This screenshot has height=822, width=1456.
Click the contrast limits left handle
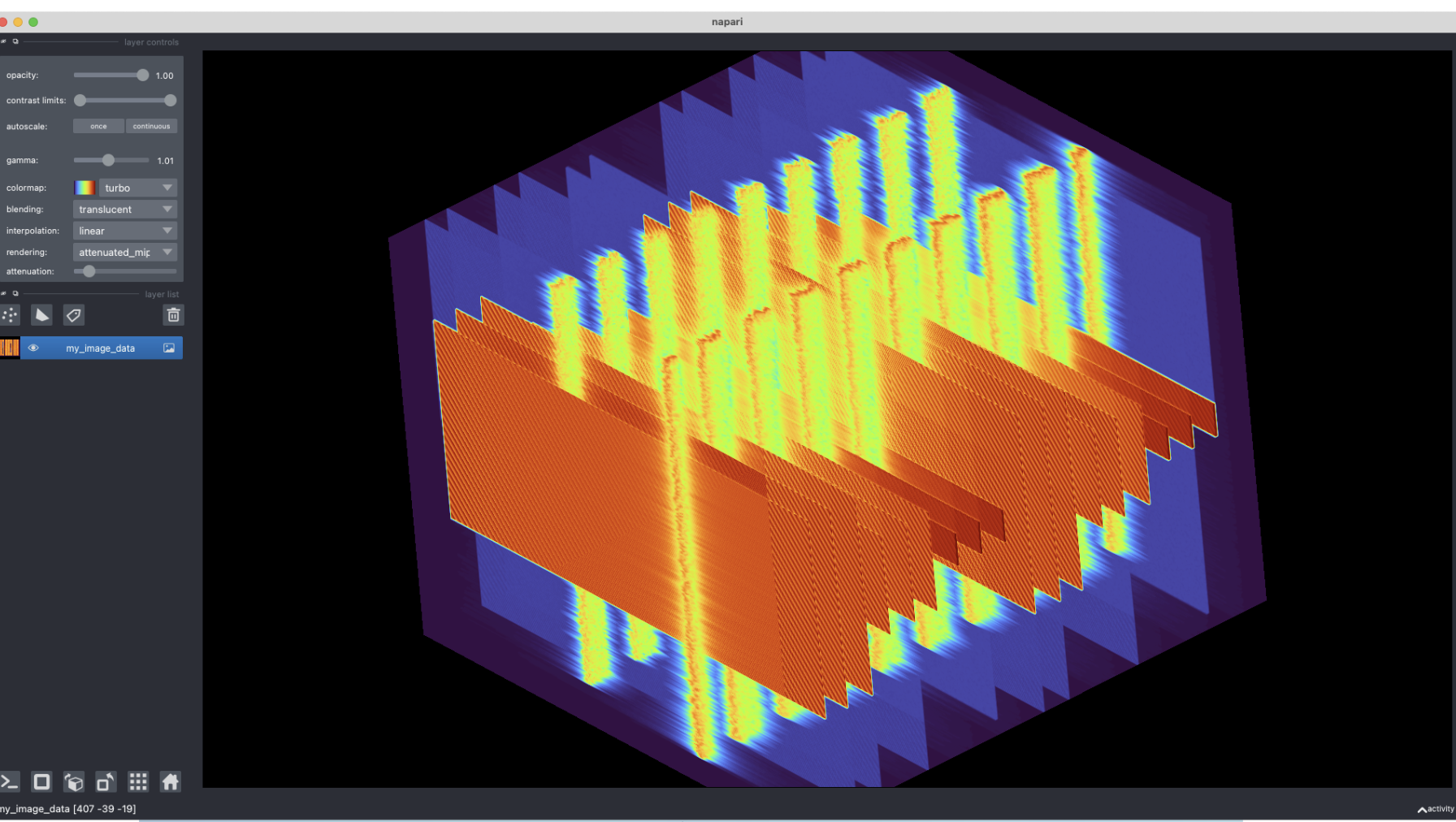tap(80, 101)
